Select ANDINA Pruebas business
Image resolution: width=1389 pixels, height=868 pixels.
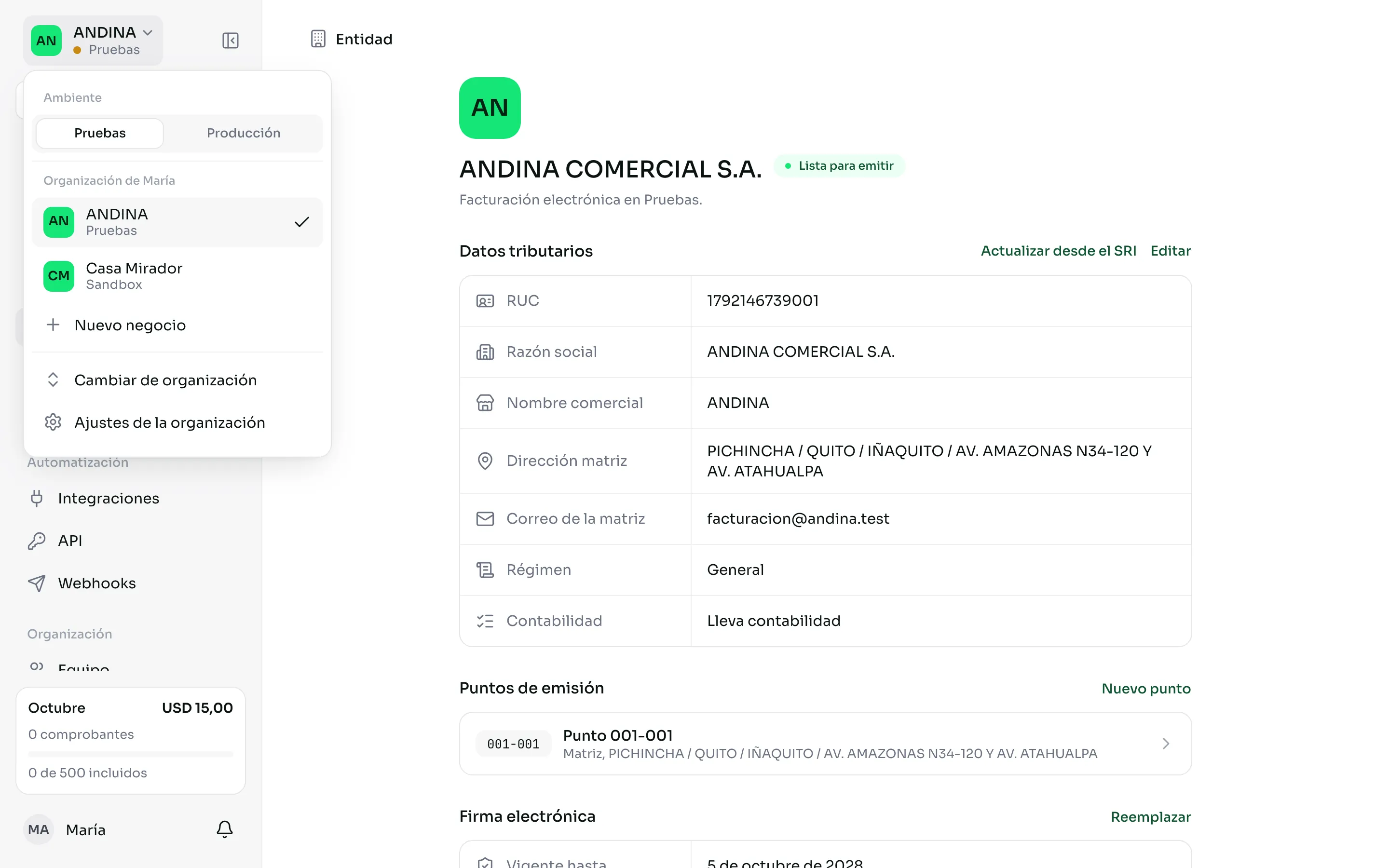(x=177, y=222)
